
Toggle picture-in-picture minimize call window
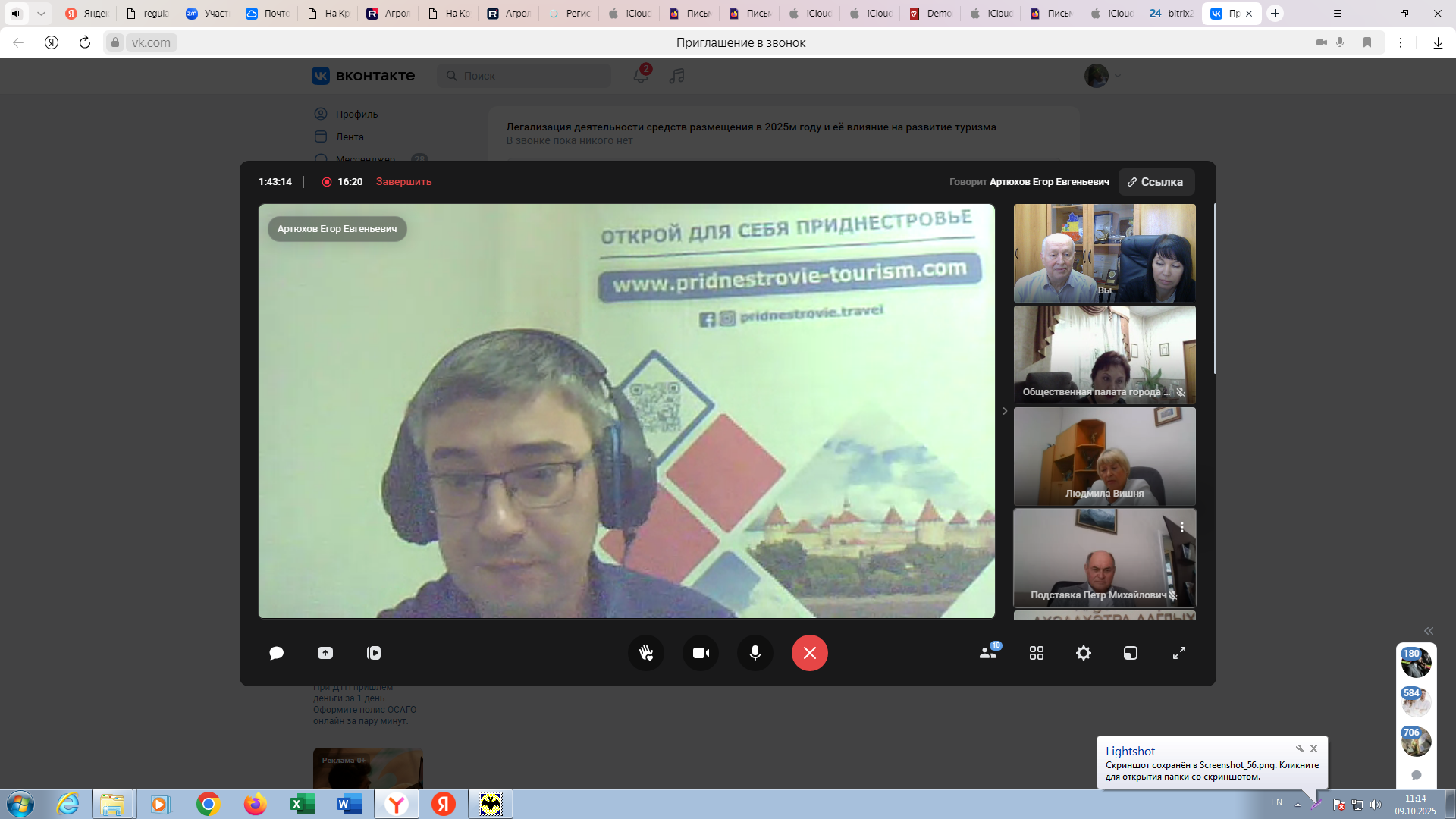click(1131, 653)
